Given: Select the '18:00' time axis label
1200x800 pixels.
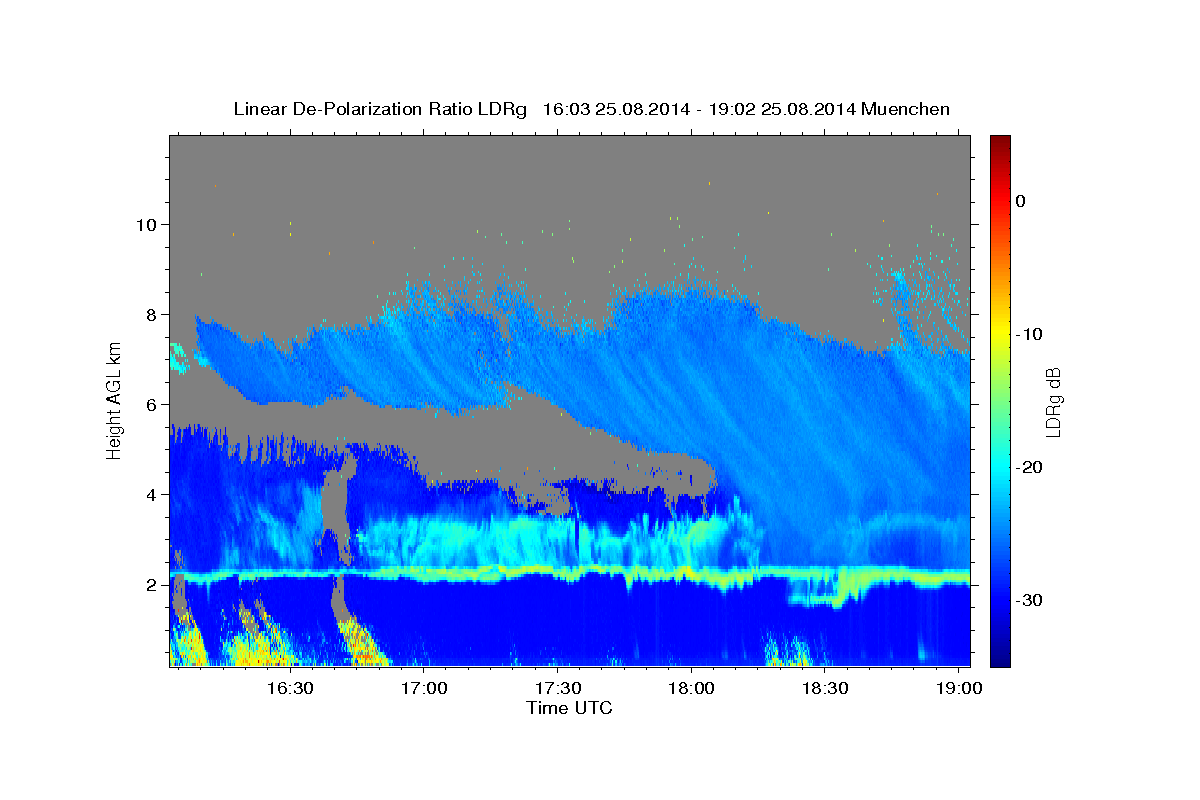Looking at the screenshot, I should click(691, 689).
